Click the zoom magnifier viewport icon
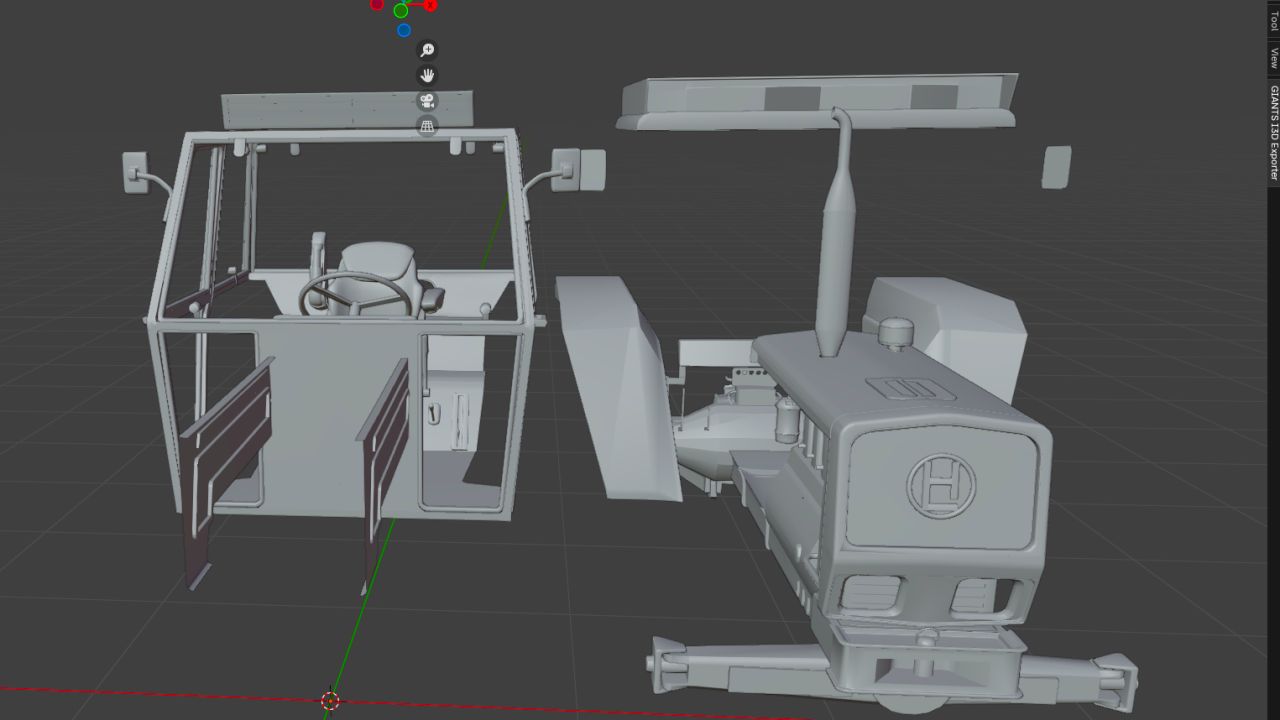 coord(427,50)
